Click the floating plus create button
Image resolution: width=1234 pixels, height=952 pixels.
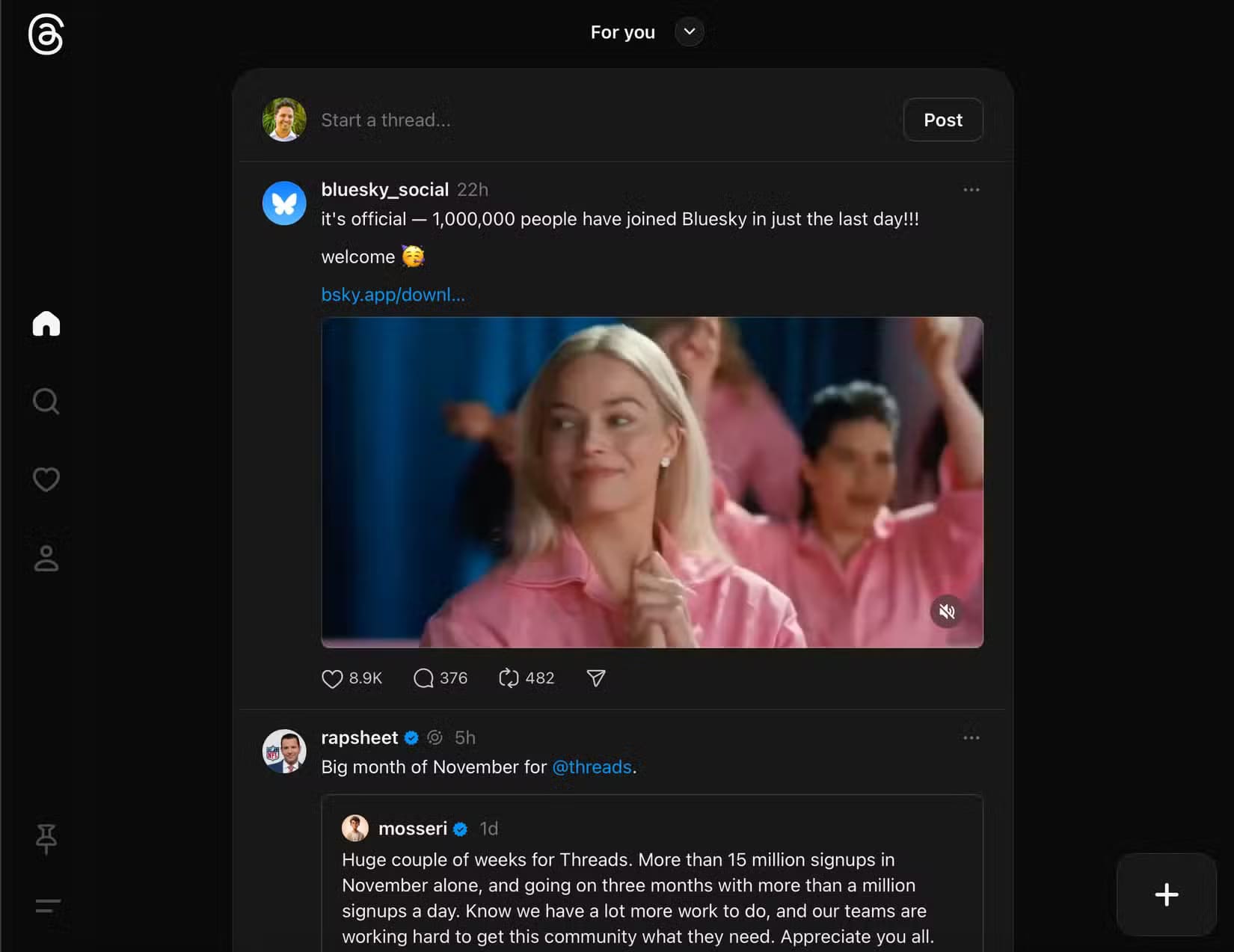1166,894
